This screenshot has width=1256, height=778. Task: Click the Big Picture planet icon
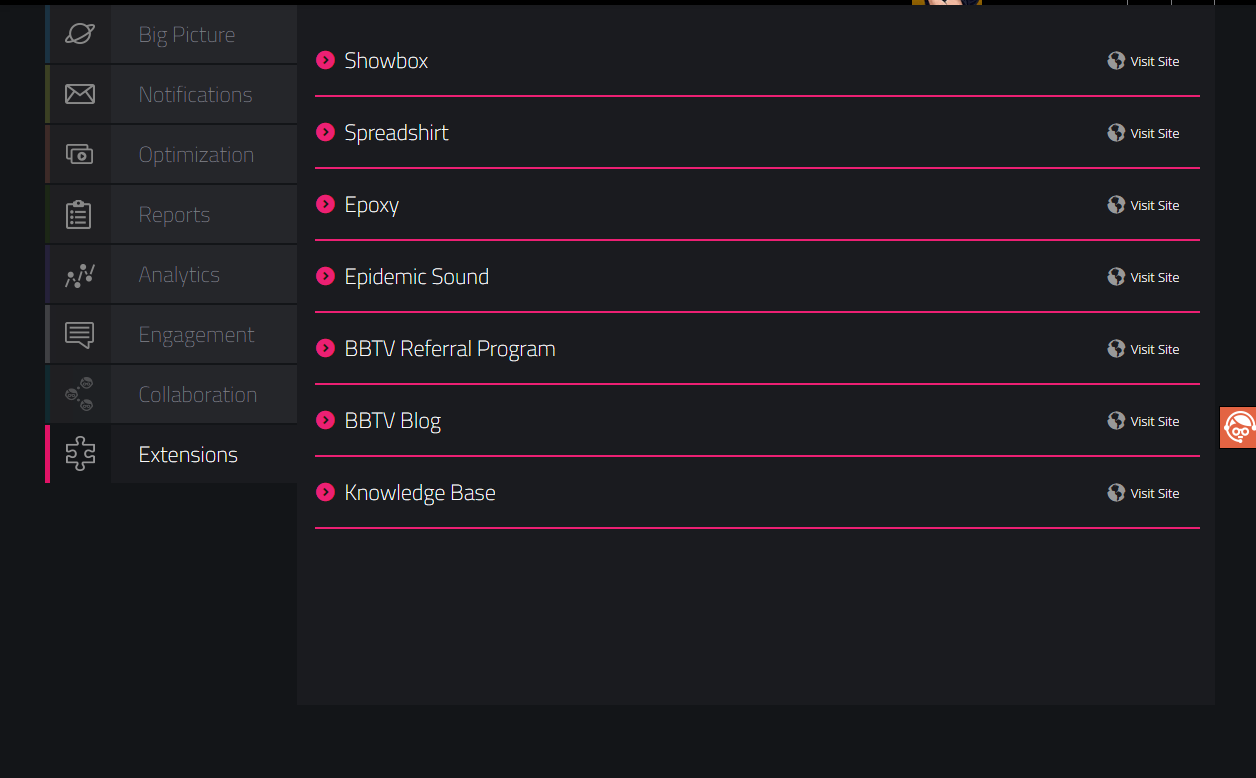coord(80,34)
